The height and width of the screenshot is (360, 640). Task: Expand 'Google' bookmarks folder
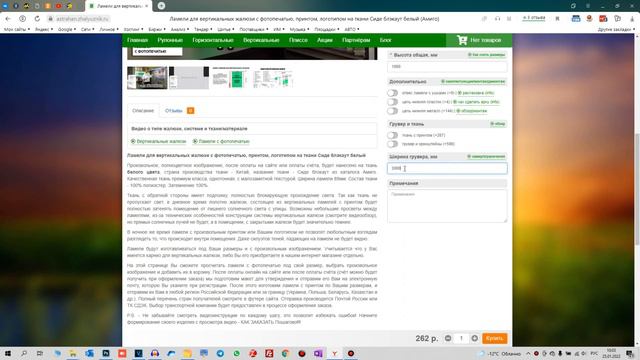point(67,29)
